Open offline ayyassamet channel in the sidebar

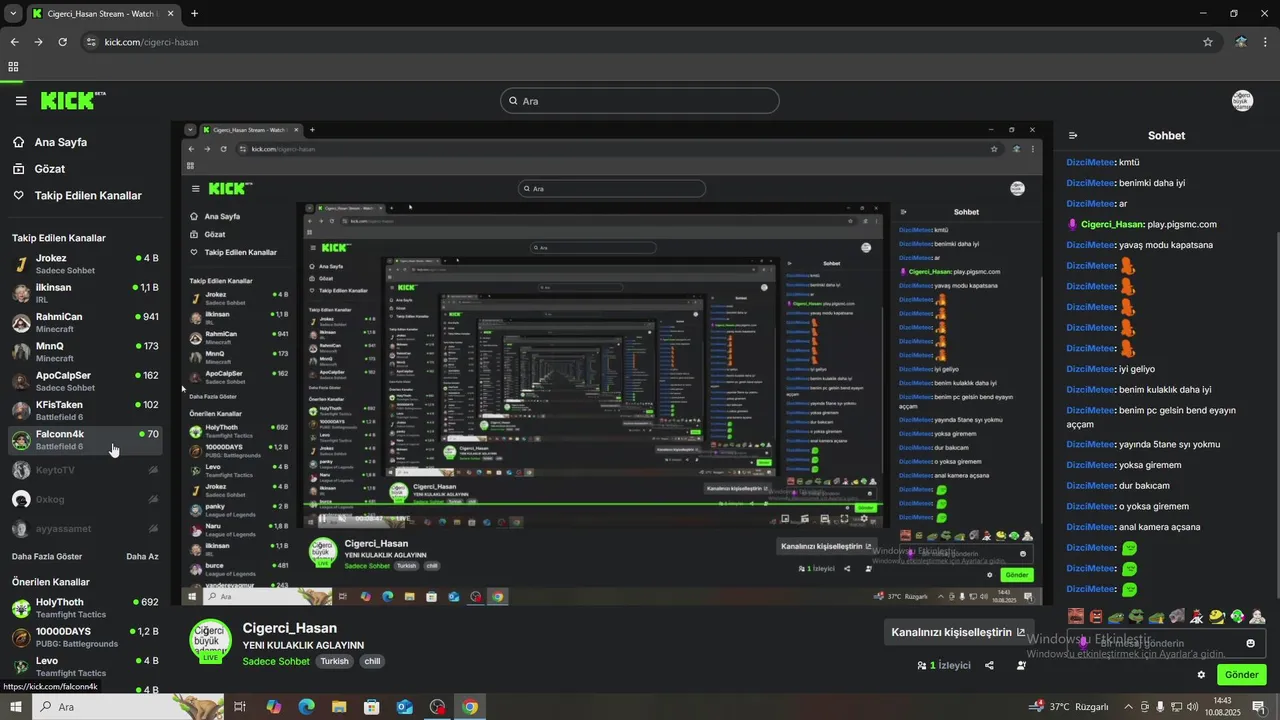pyautogui.click(x=85, y=528)
